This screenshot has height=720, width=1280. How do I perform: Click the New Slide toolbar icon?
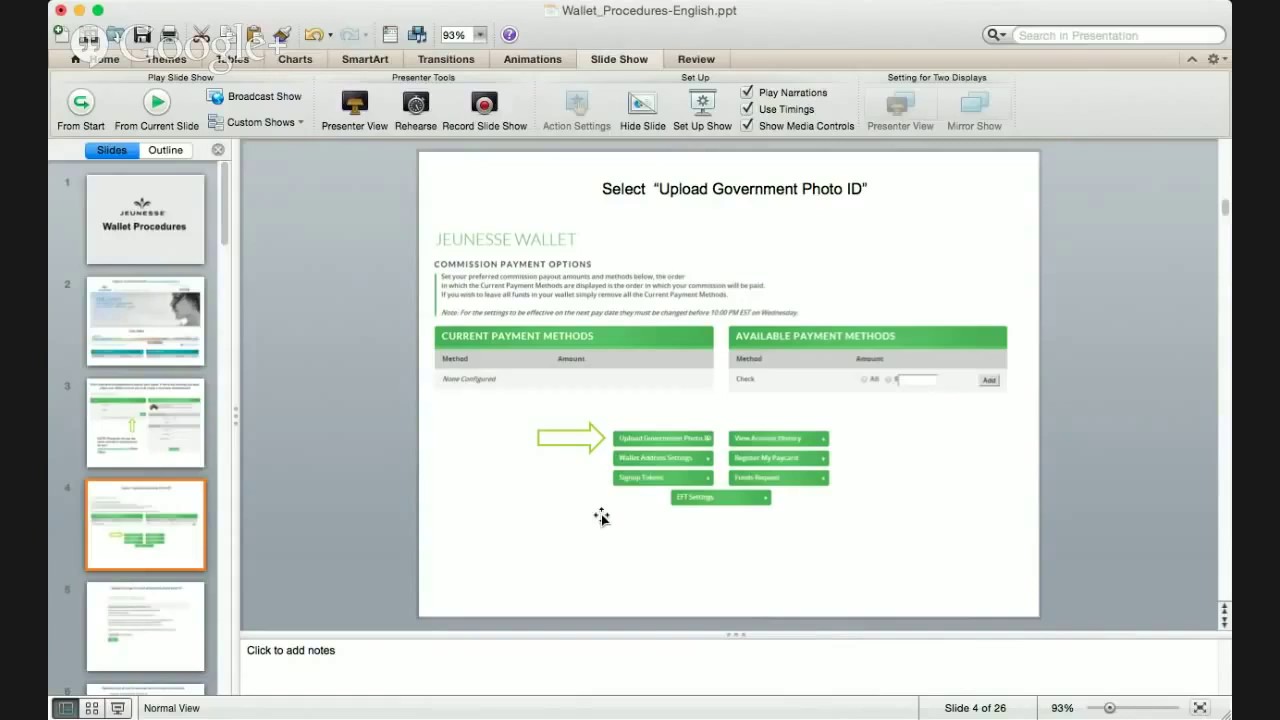[x=62, y=35]
